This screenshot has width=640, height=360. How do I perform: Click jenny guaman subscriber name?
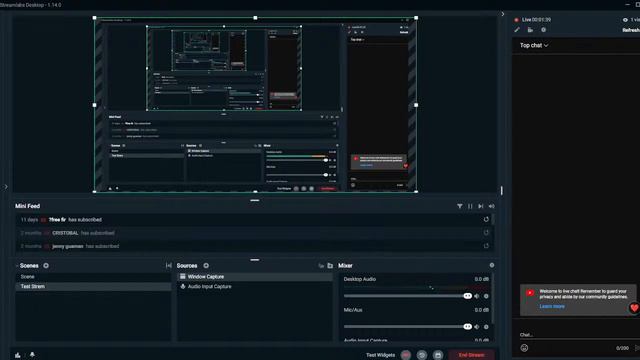click(x=68, y=246)
